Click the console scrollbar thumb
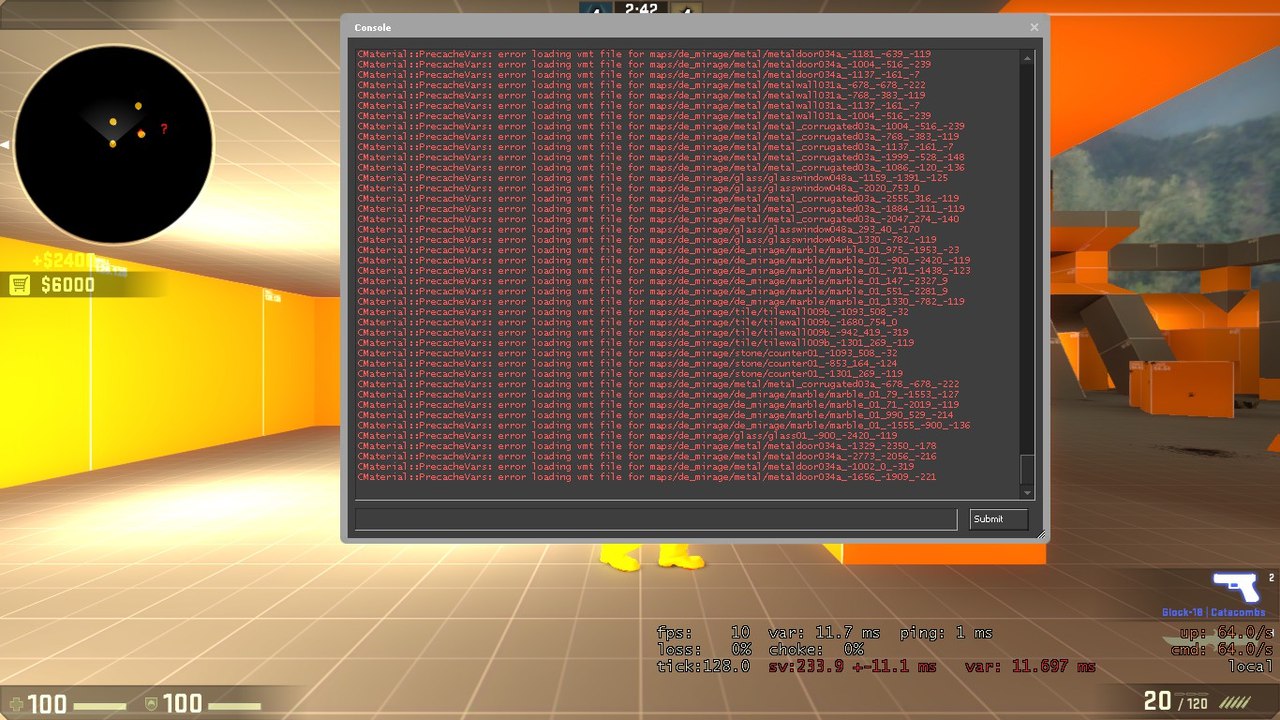 [x=1026, y=469]
